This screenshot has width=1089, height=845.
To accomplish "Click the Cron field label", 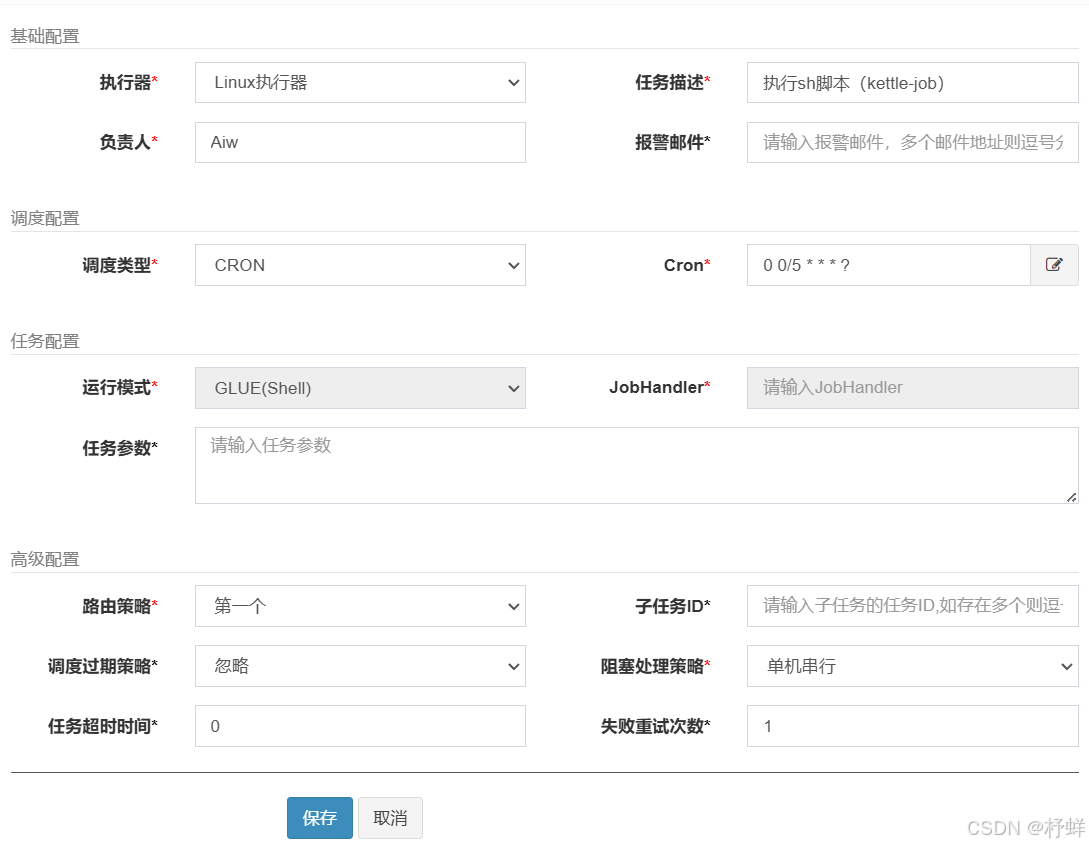I will pos(688,265).
